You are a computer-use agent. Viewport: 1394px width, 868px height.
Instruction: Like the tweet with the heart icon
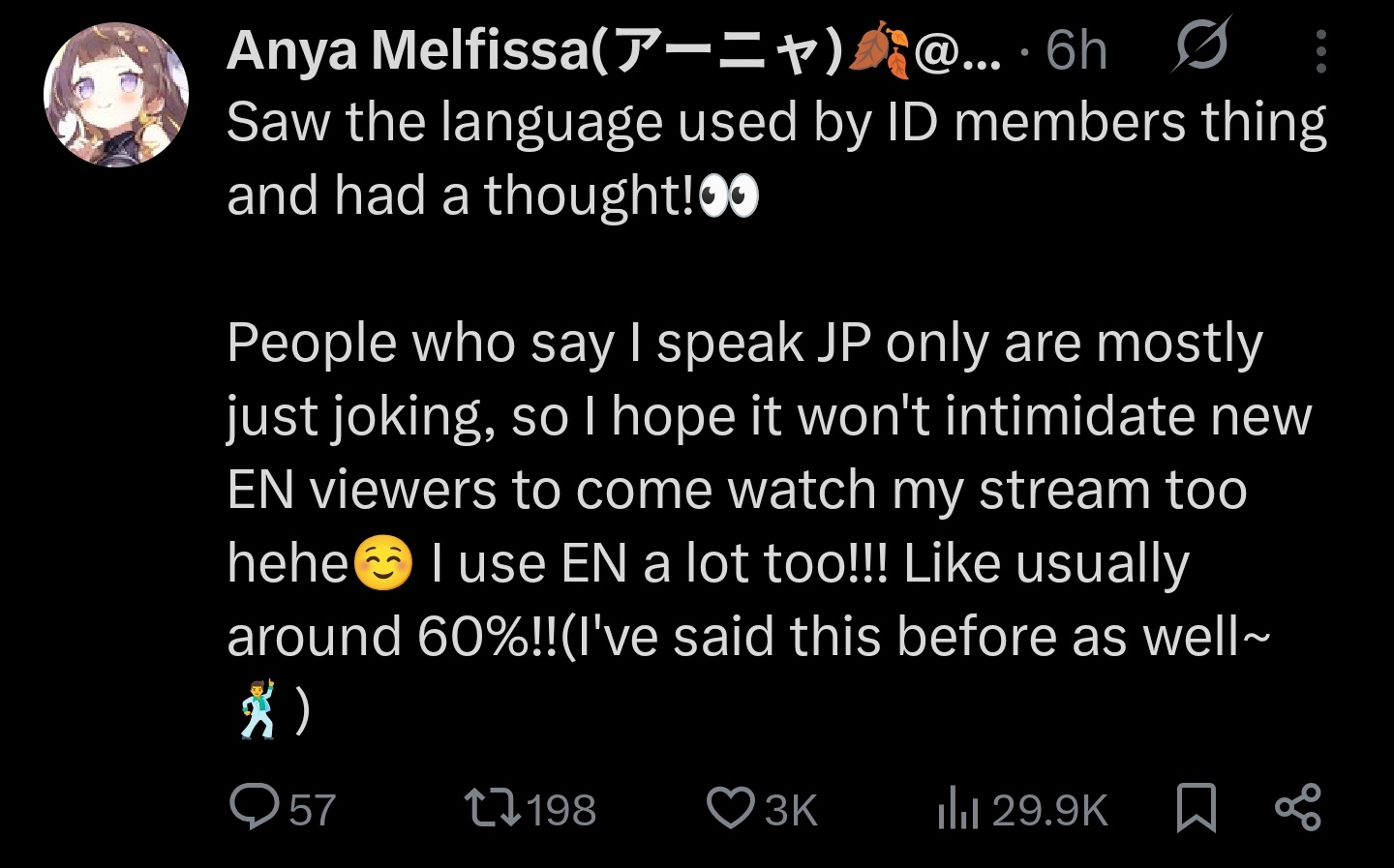(730, 808)
